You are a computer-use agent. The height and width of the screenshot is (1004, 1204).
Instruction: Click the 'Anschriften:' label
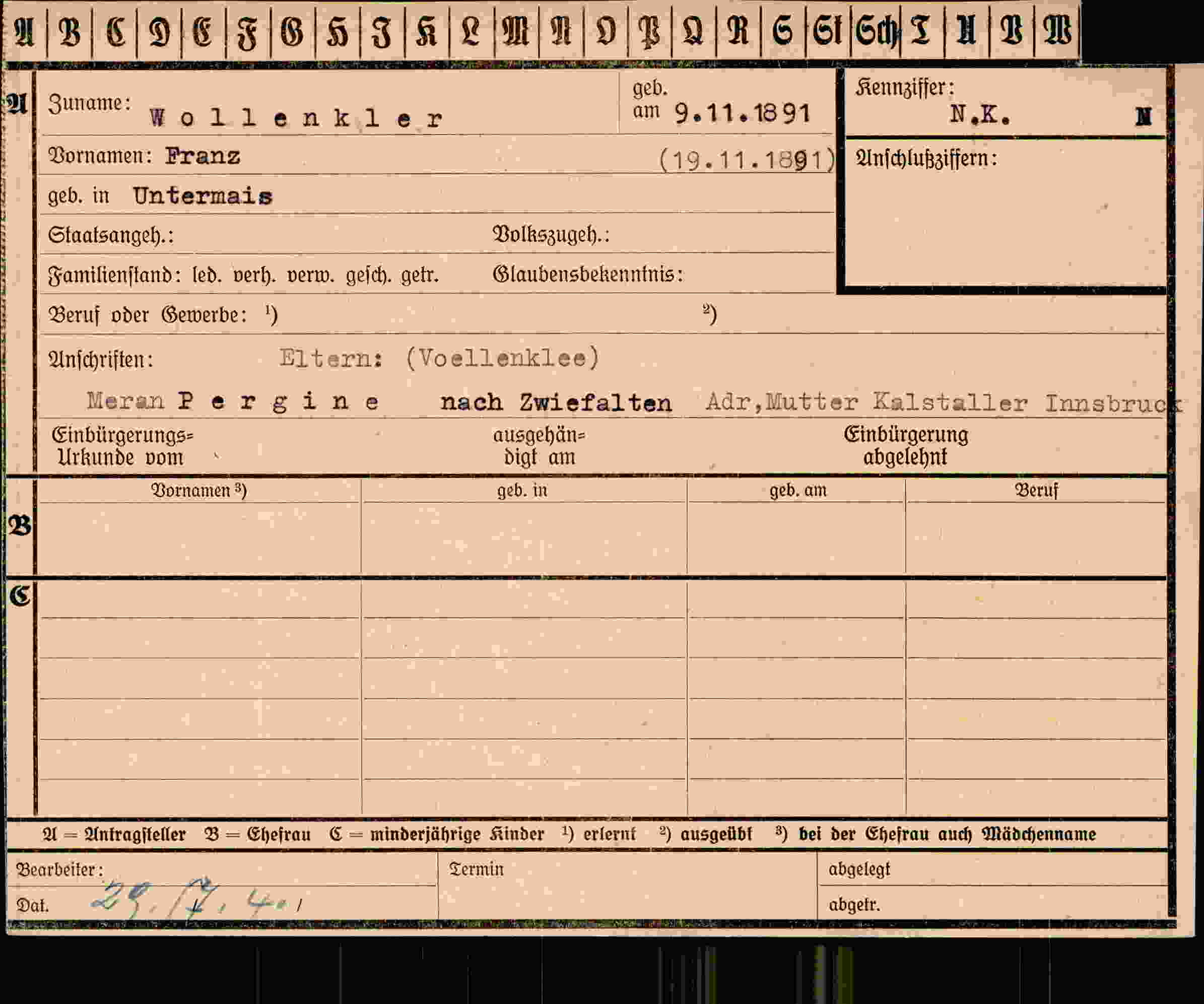click(101, 360)
